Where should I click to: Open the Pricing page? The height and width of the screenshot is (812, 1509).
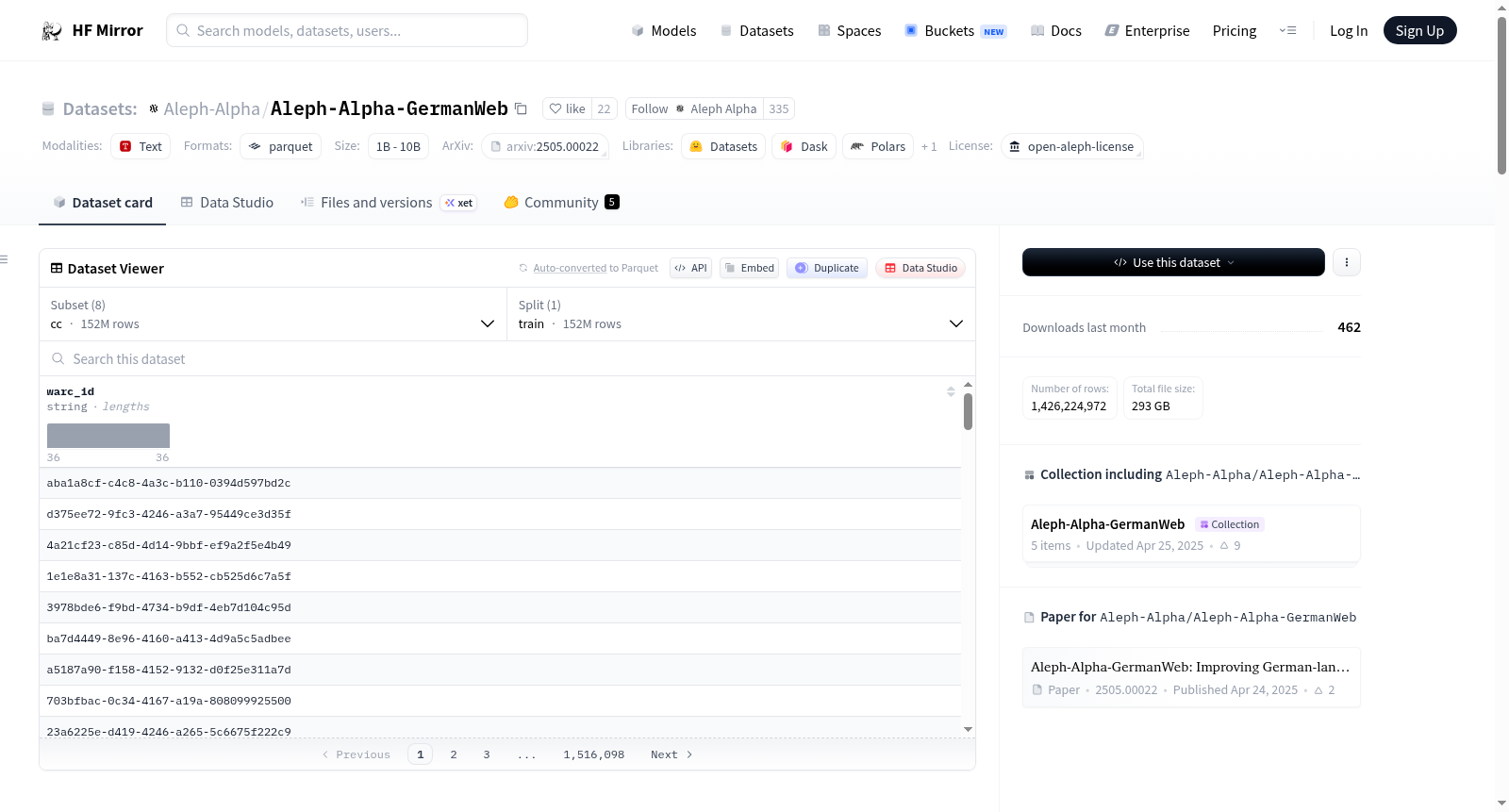pos(1235,30)
